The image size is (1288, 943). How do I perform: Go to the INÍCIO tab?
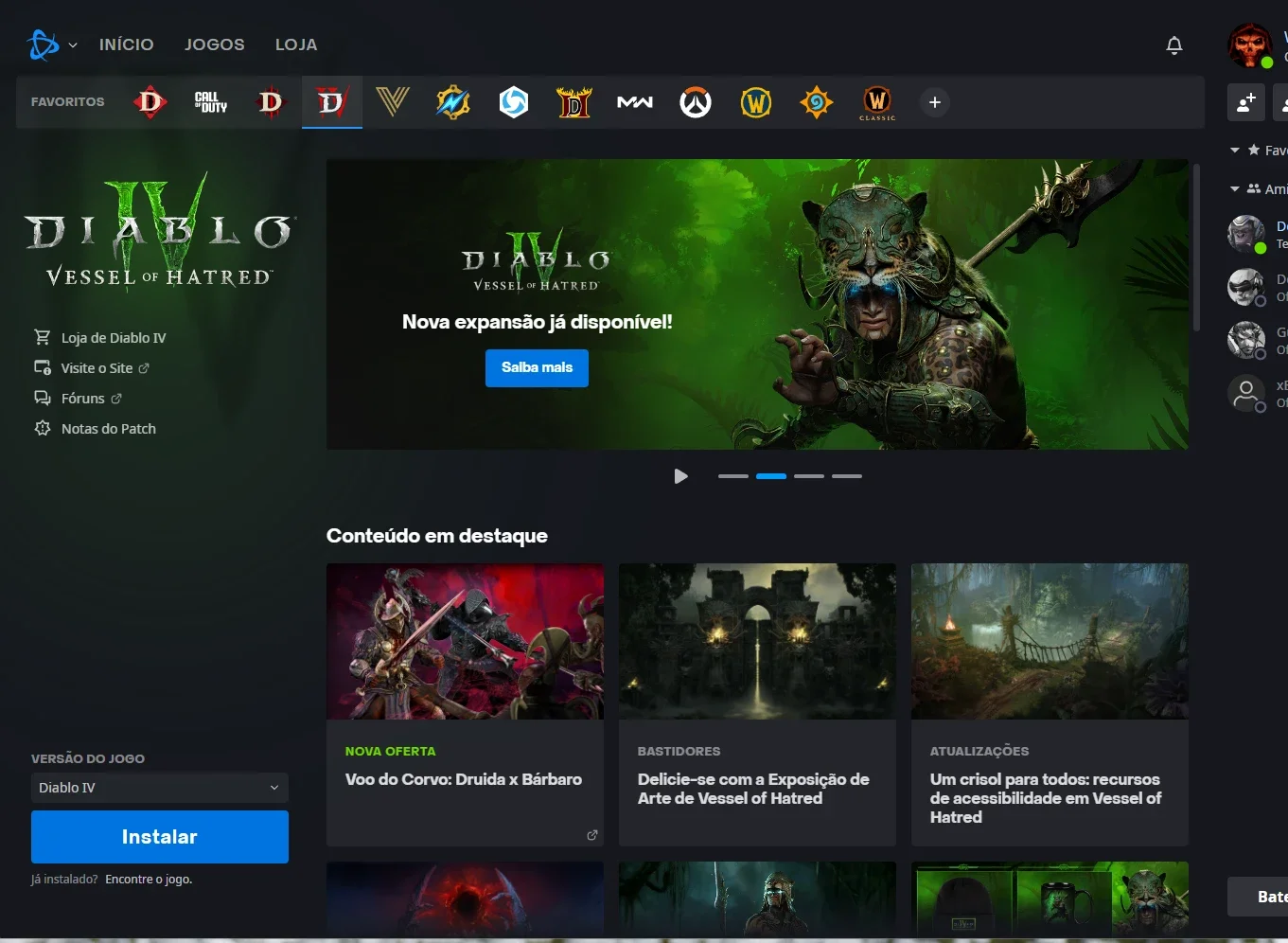(127, 44)
